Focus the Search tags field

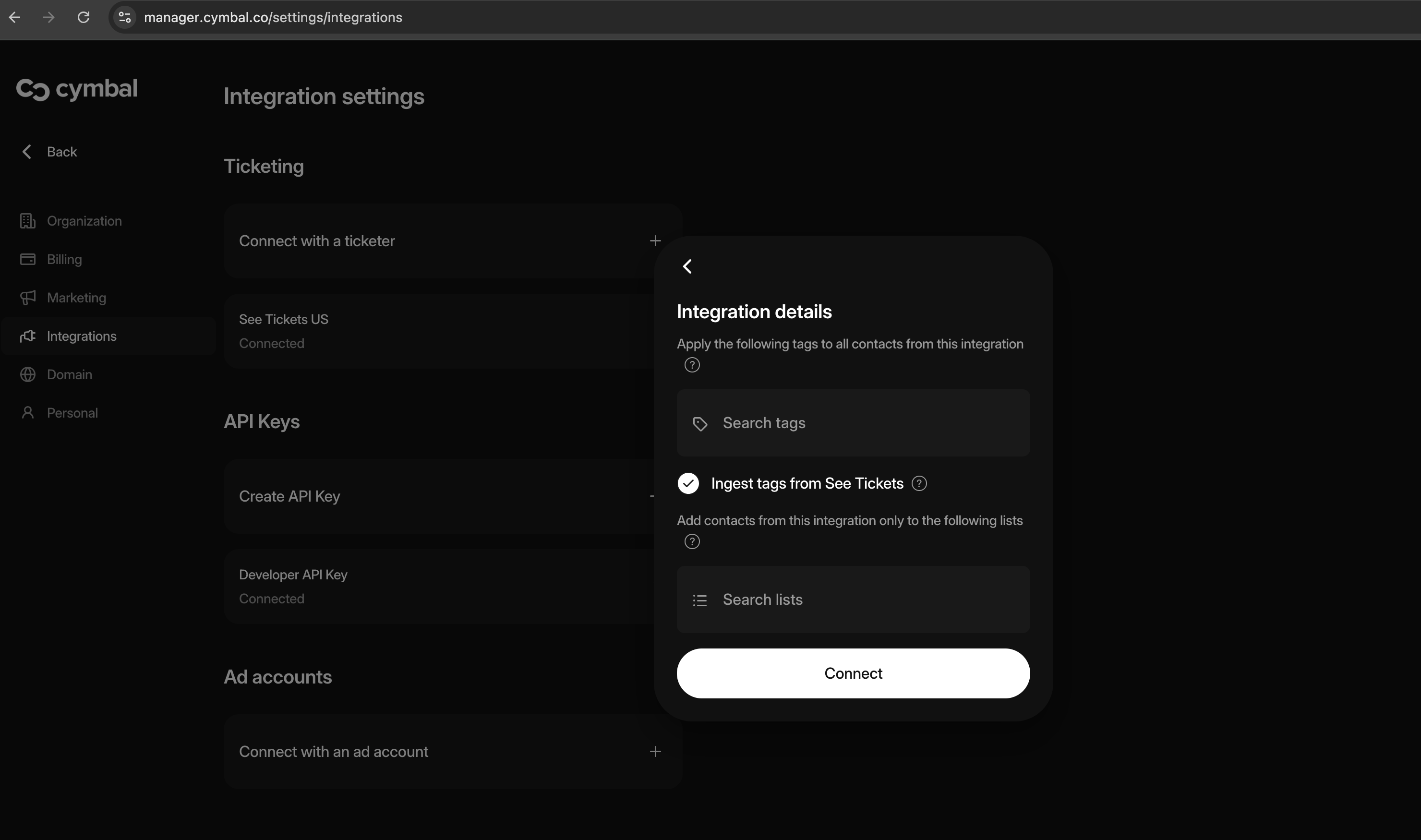(x=853, y=423)
